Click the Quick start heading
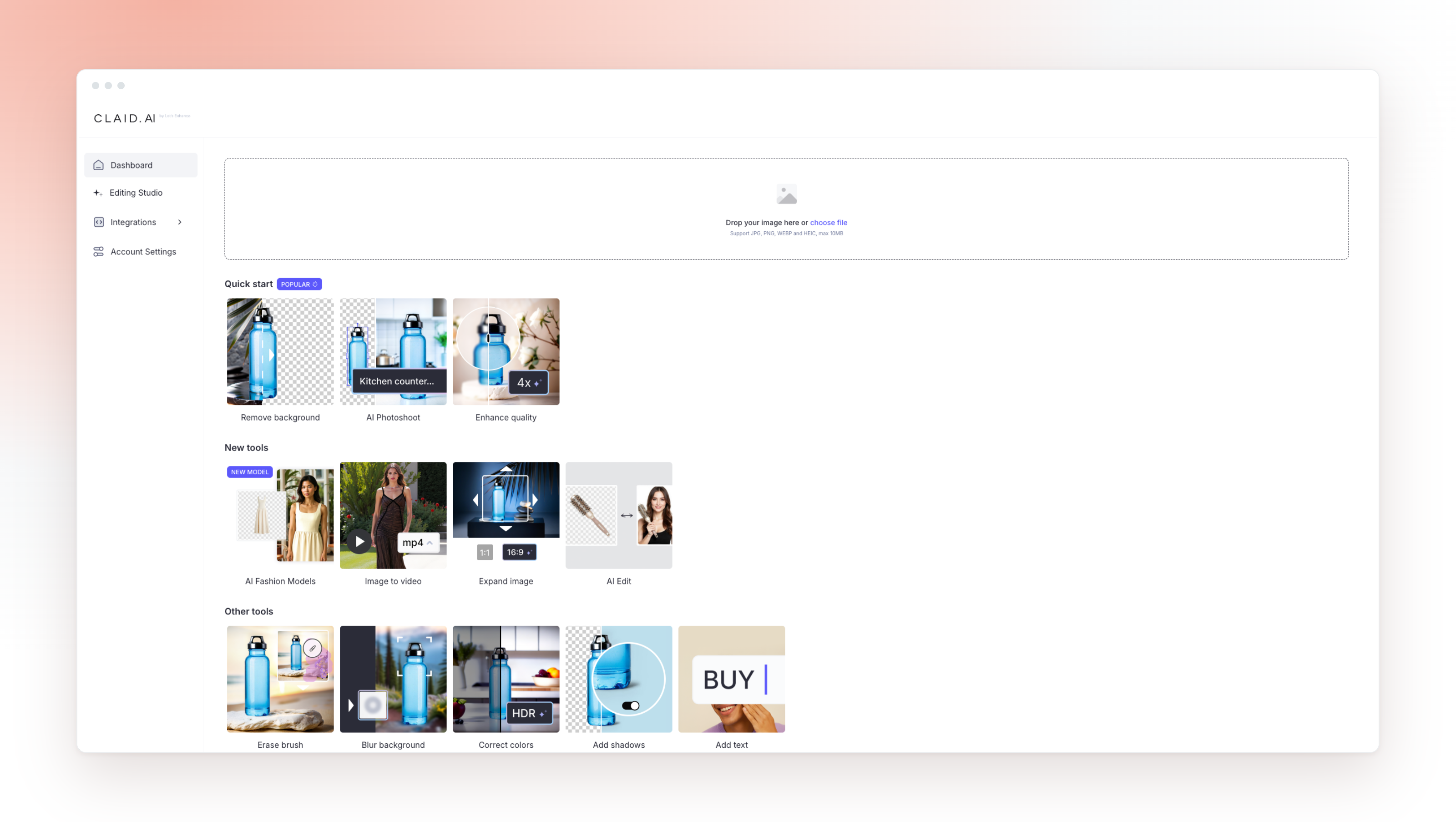The image size is (1456, 822). tap(248, 284)
